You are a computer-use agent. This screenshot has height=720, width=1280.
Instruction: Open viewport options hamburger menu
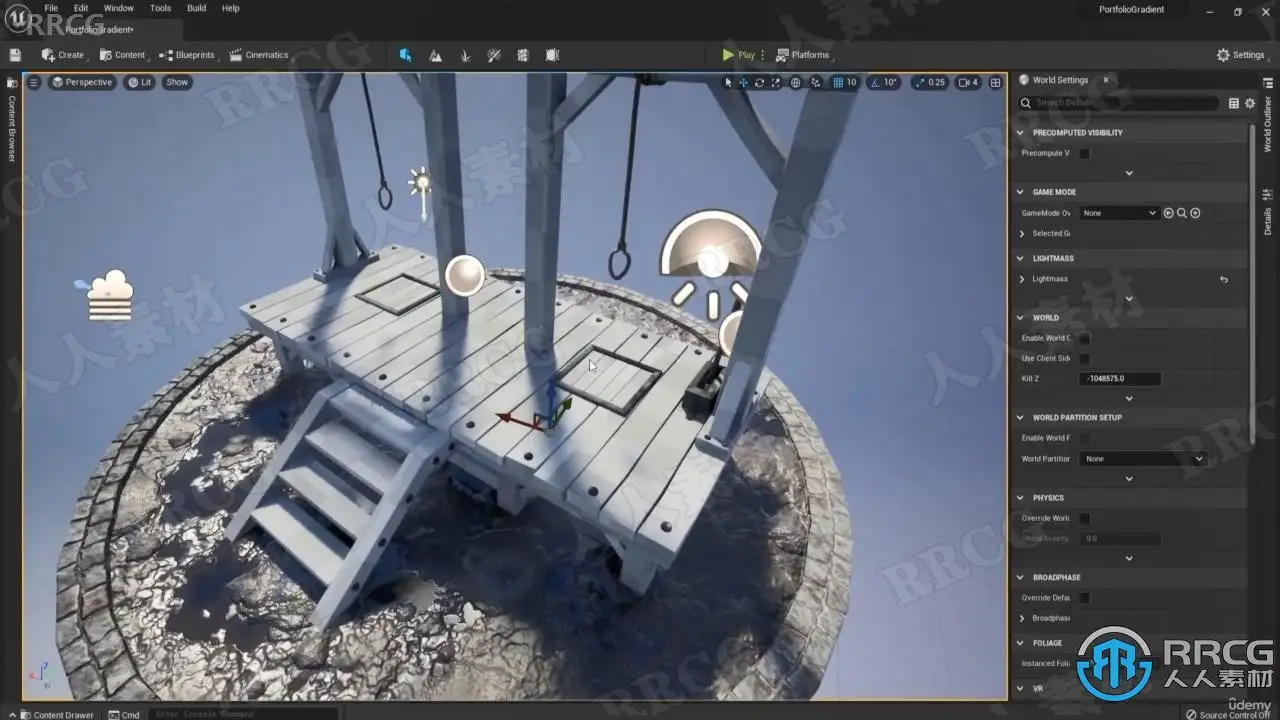(x=34, y=82)
